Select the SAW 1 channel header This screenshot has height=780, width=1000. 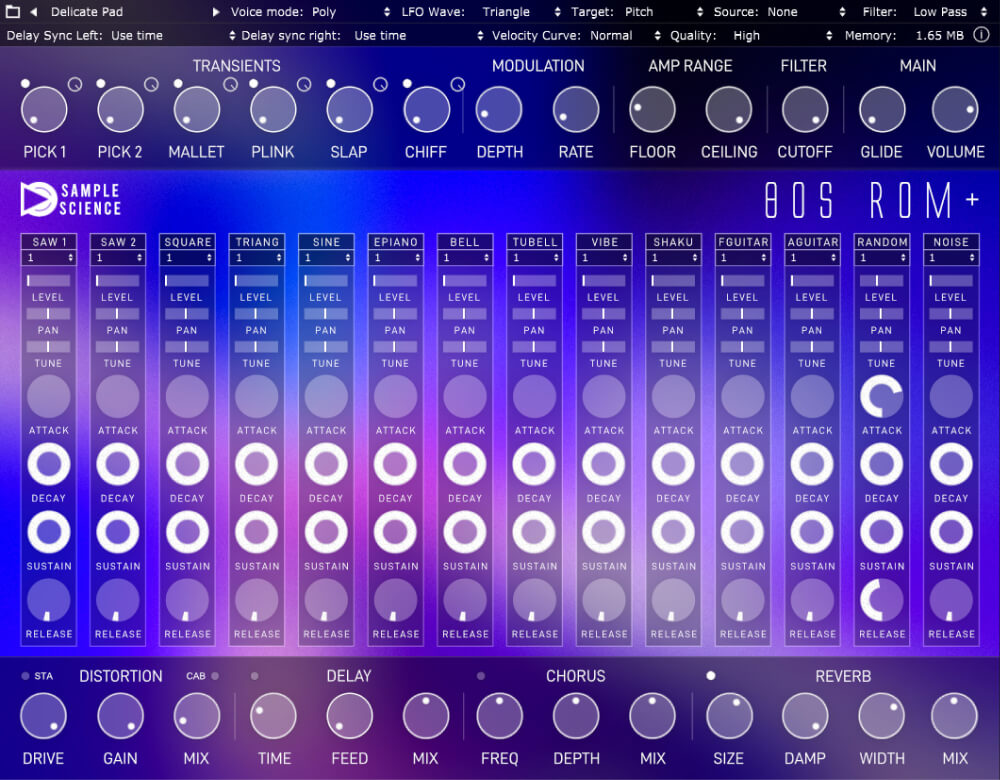pos(48,242)
